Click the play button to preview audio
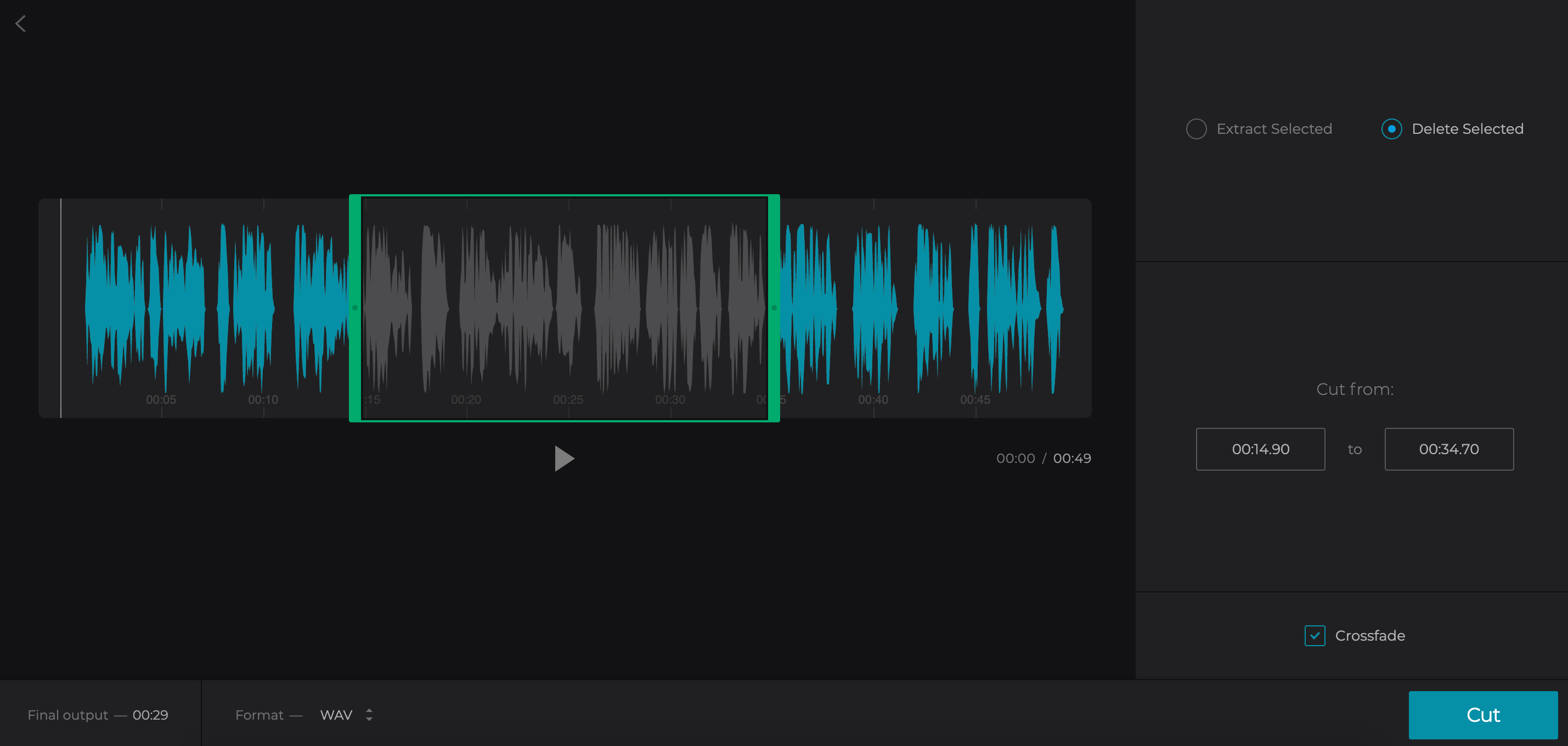 point(564,458)
